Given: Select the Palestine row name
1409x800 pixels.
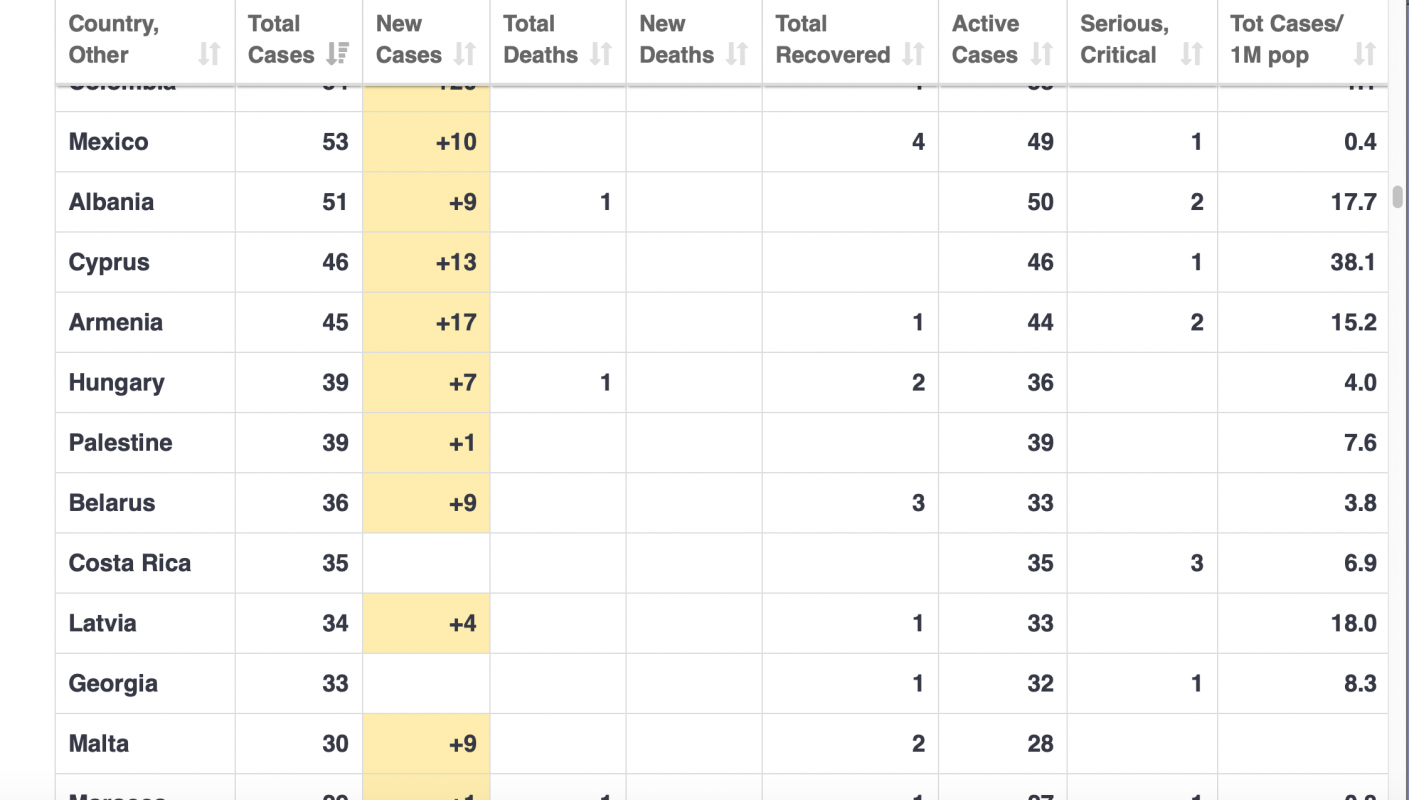Looking at the screenshot, I should tap(120, 443).
